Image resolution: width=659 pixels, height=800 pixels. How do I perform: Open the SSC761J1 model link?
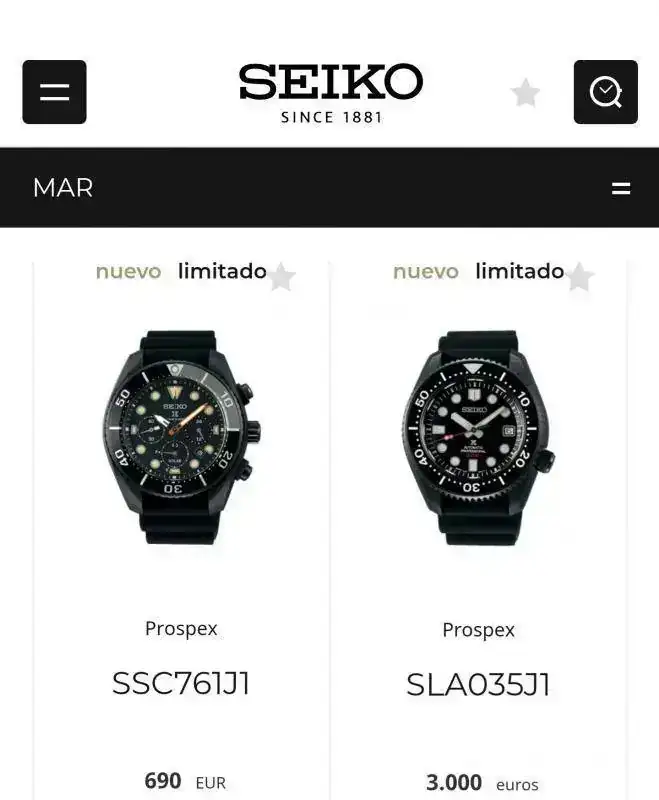tap(181, 683)
